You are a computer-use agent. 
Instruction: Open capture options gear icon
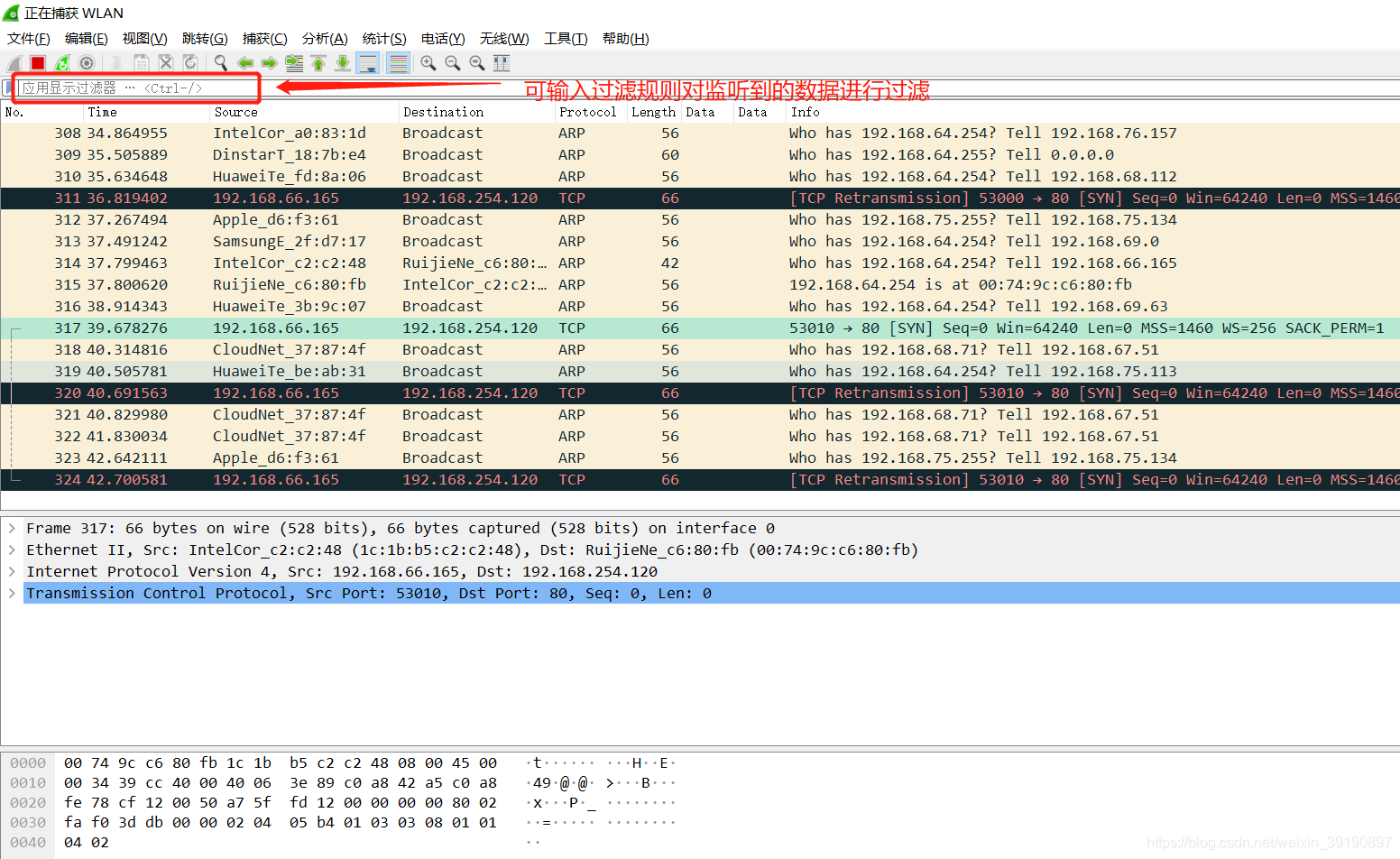[87, 63]
